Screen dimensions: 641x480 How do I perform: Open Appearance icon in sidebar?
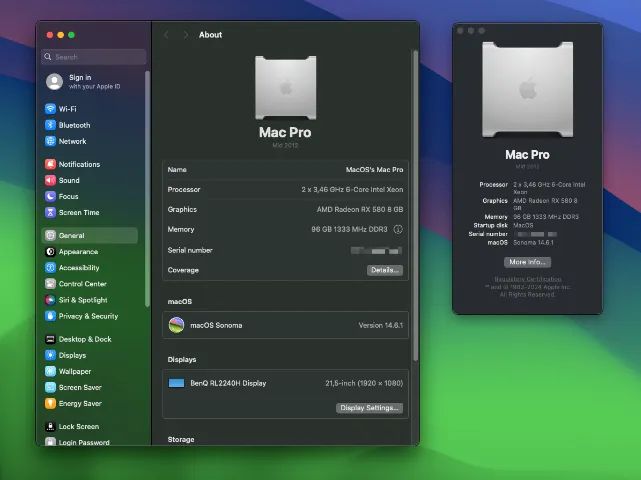(50, 251)
